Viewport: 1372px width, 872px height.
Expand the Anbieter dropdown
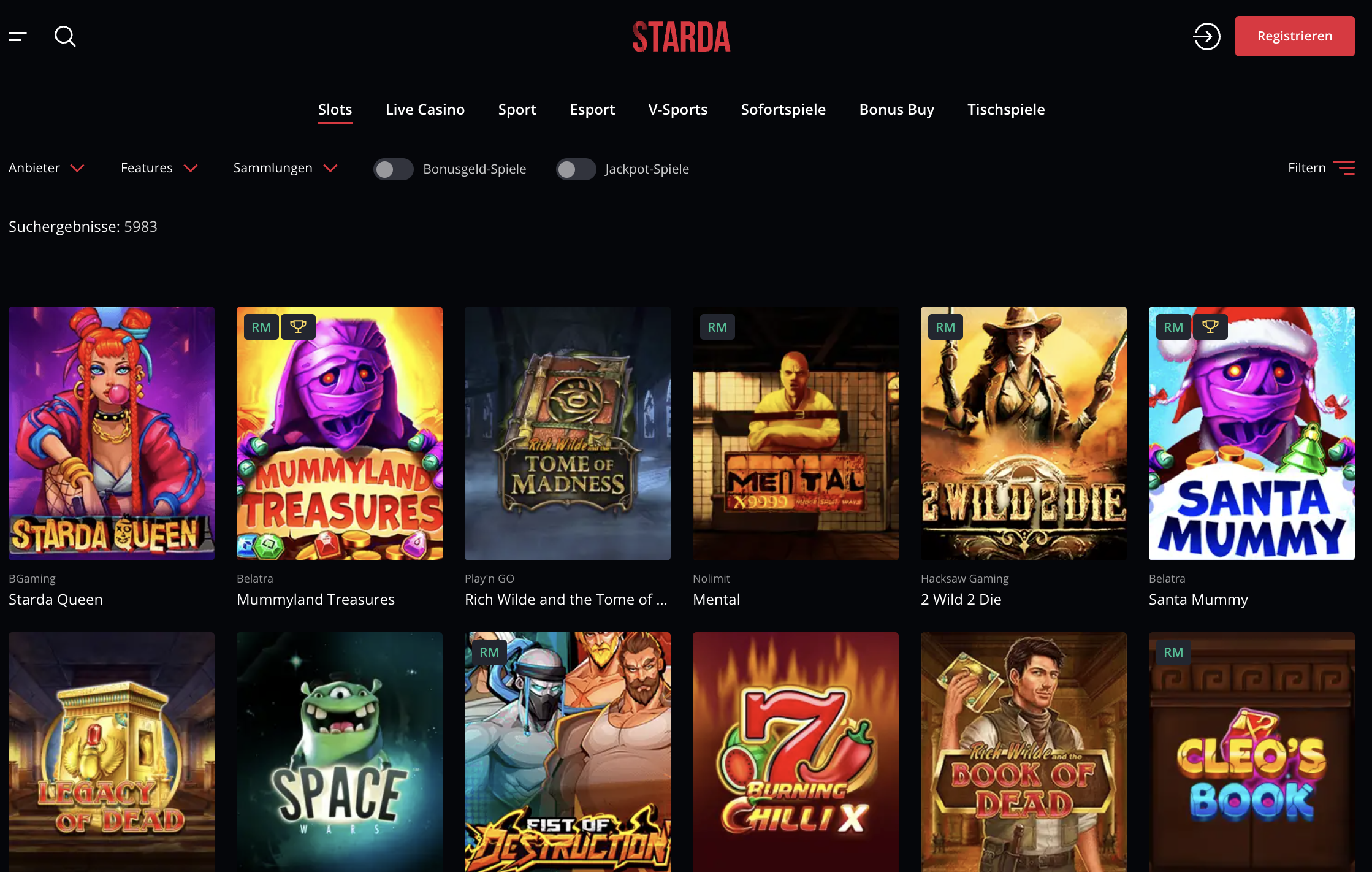tap(47, 168)
